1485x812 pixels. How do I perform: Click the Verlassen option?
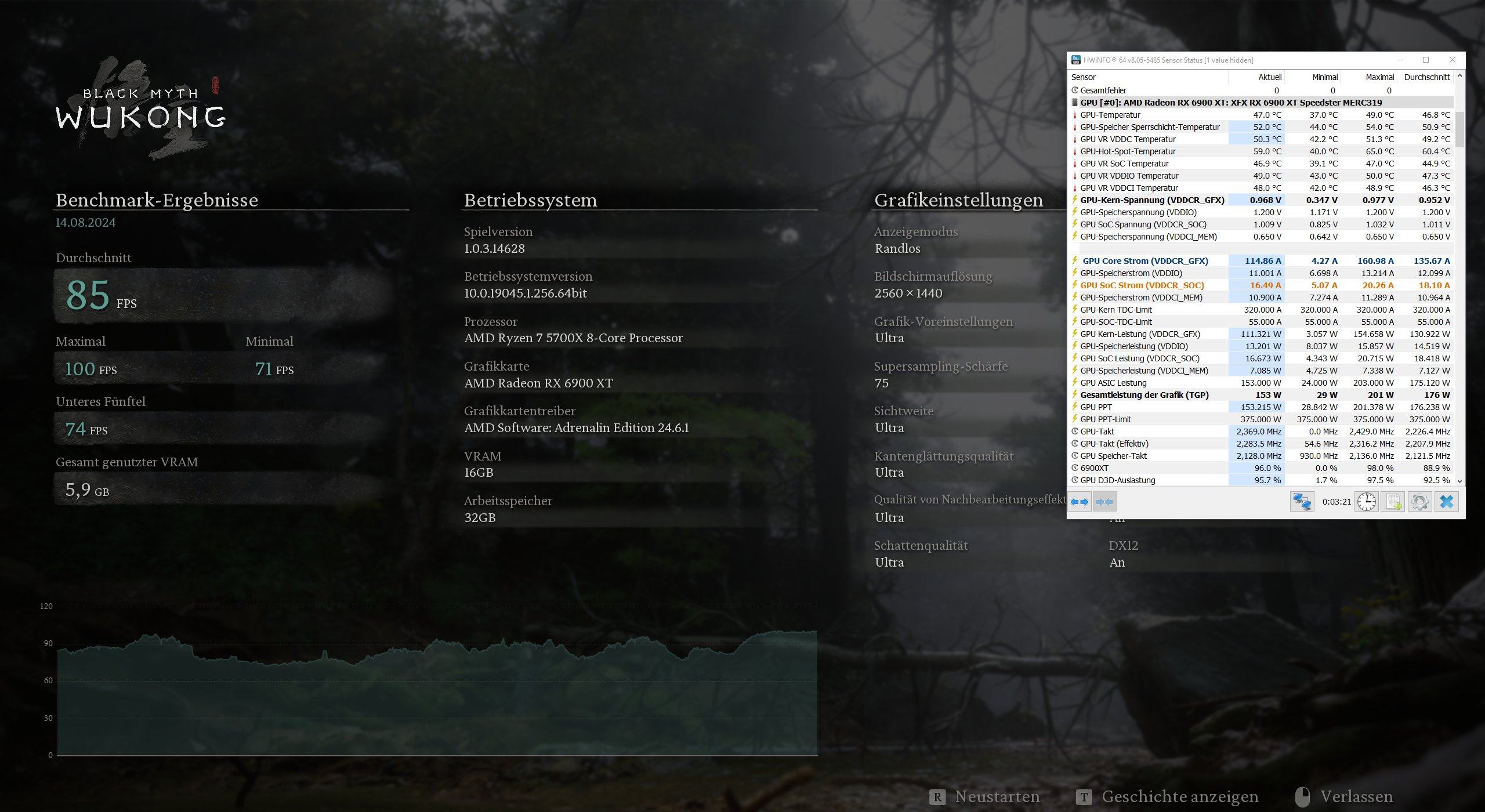pos(1356,797)
